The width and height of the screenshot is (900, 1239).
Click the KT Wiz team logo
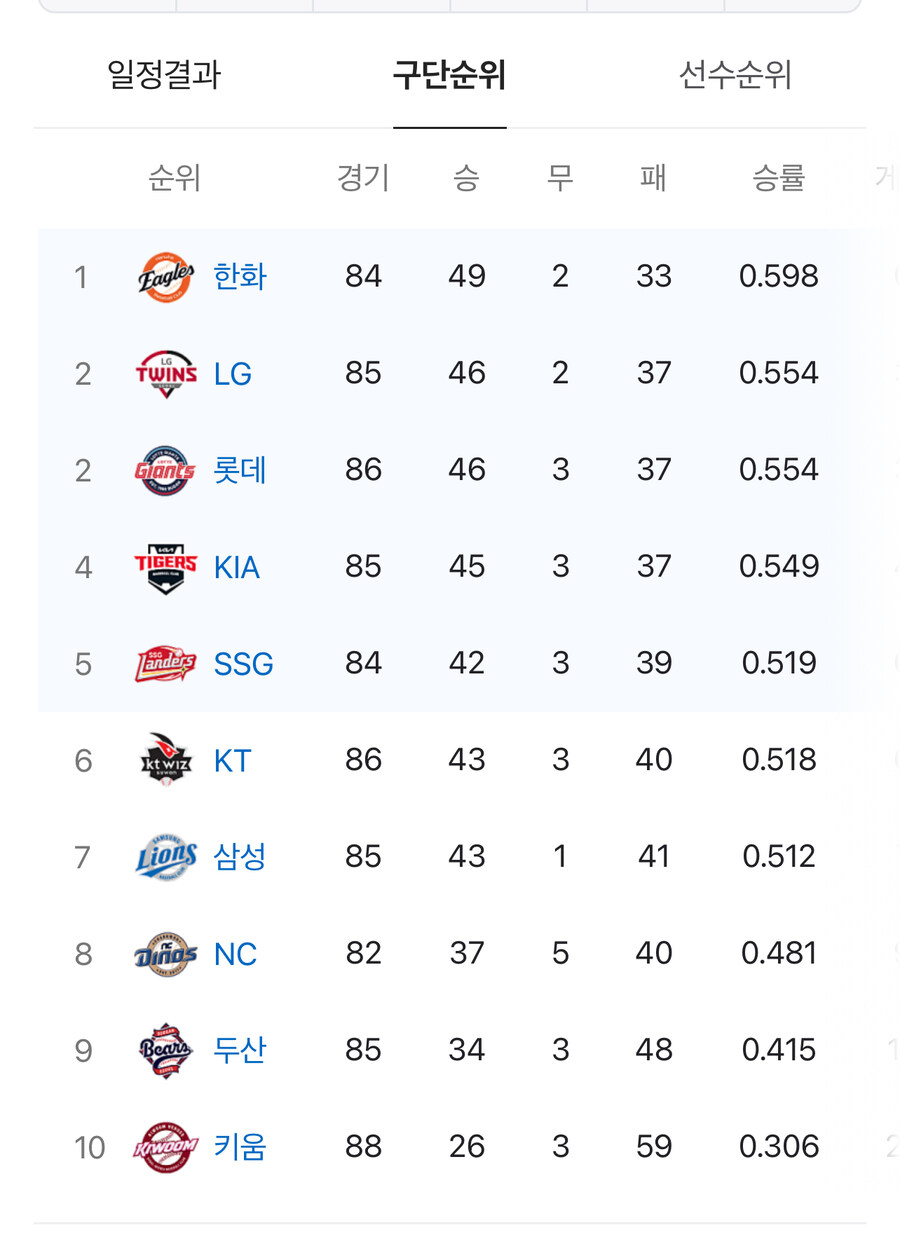[166, 761]
